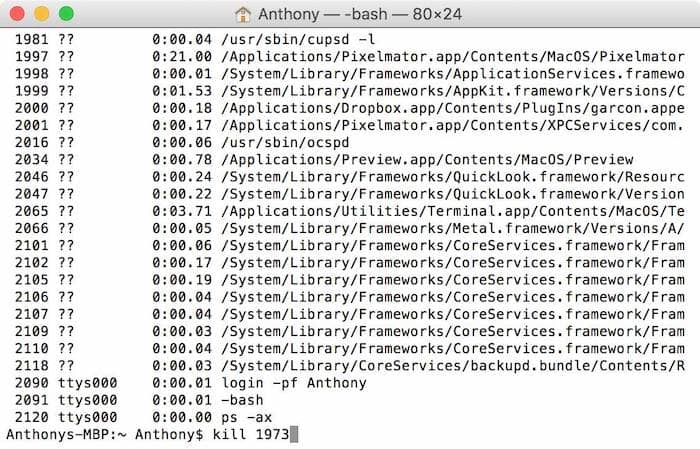
Task: Minimize the Terminal using yellow button
Action: tap(42, 13)
